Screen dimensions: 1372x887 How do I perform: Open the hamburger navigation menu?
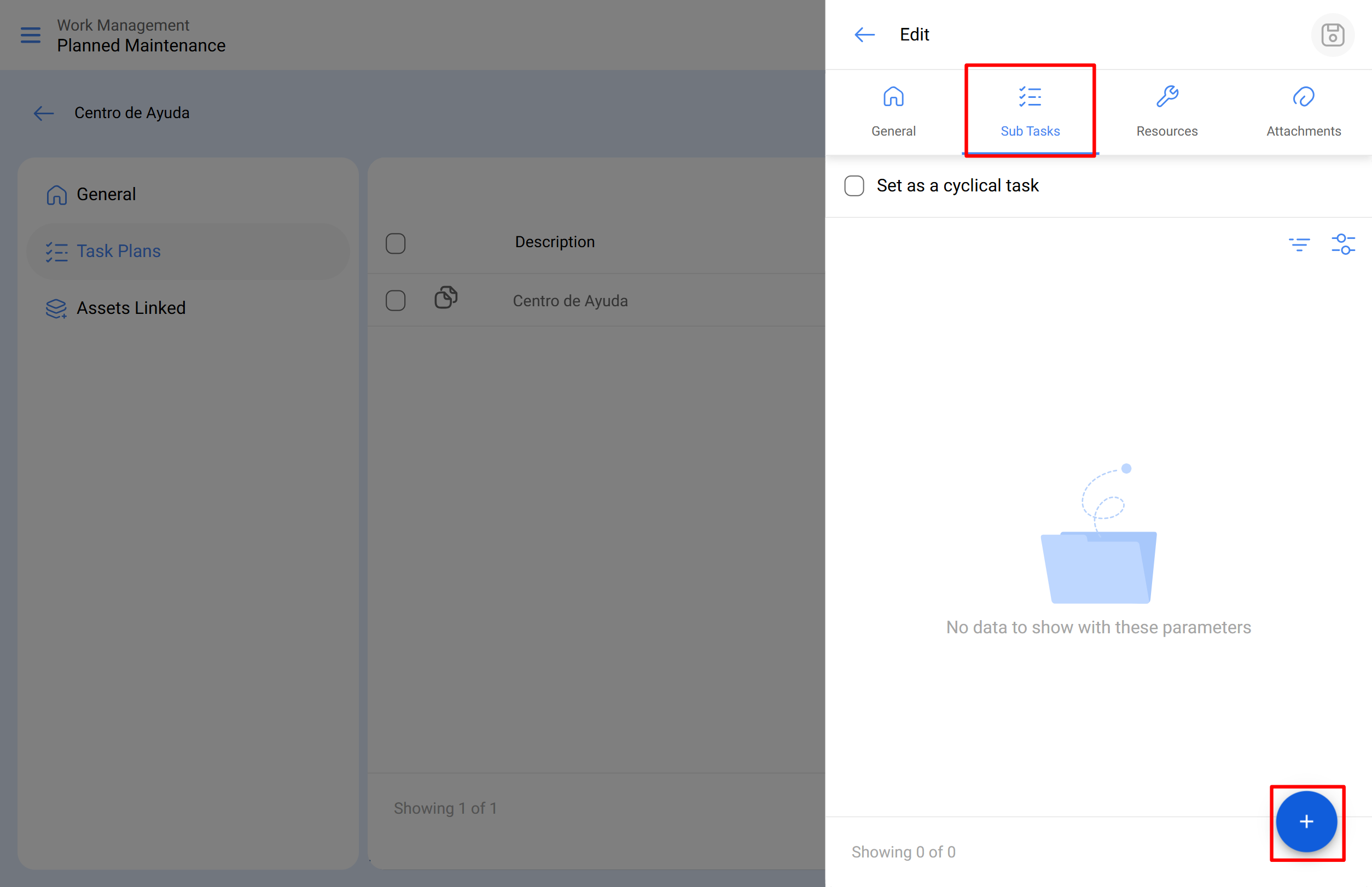click(31, 35)
